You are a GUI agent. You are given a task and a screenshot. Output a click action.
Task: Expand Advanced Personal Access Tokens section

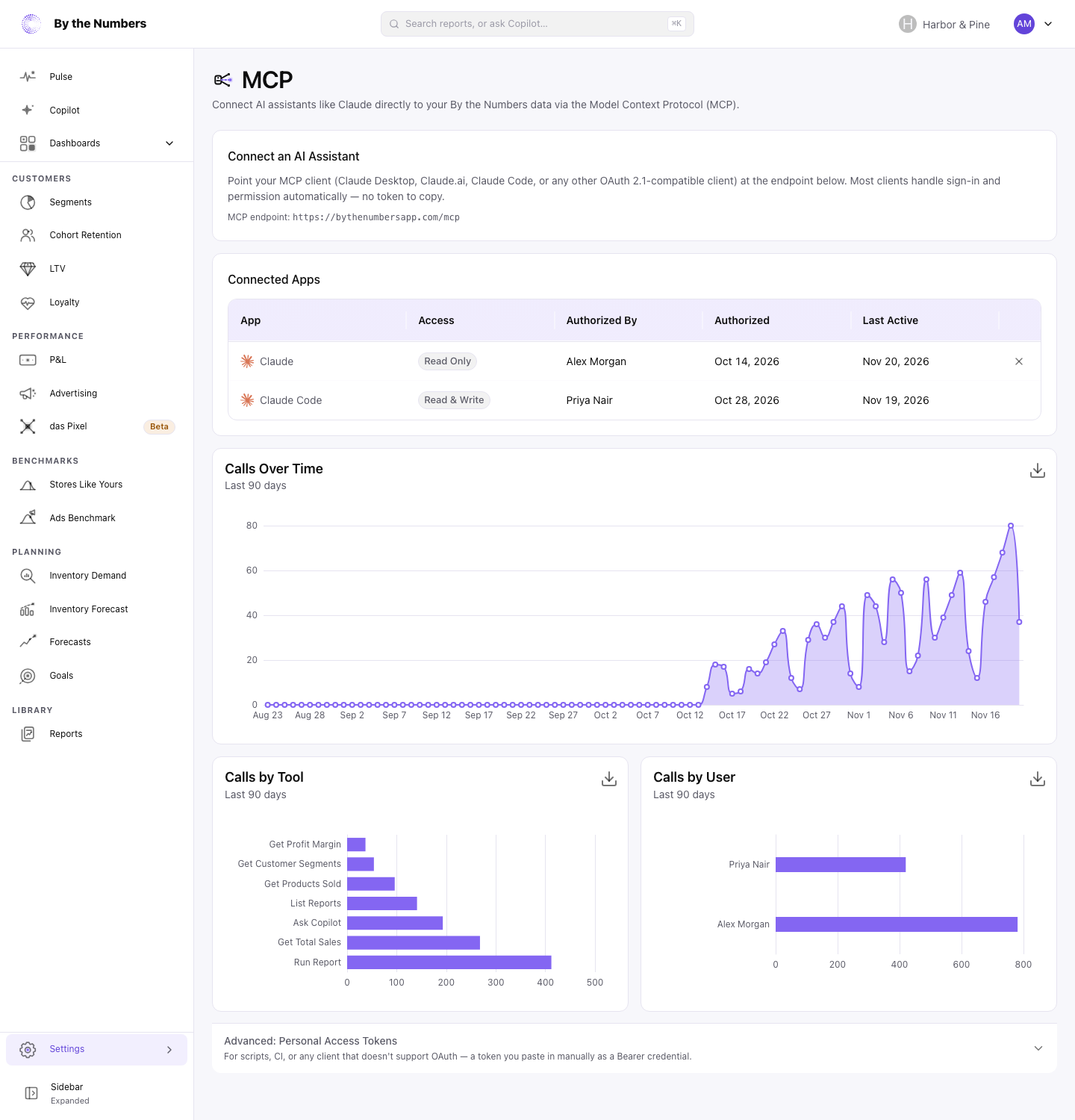[x=1038, y=1048]
